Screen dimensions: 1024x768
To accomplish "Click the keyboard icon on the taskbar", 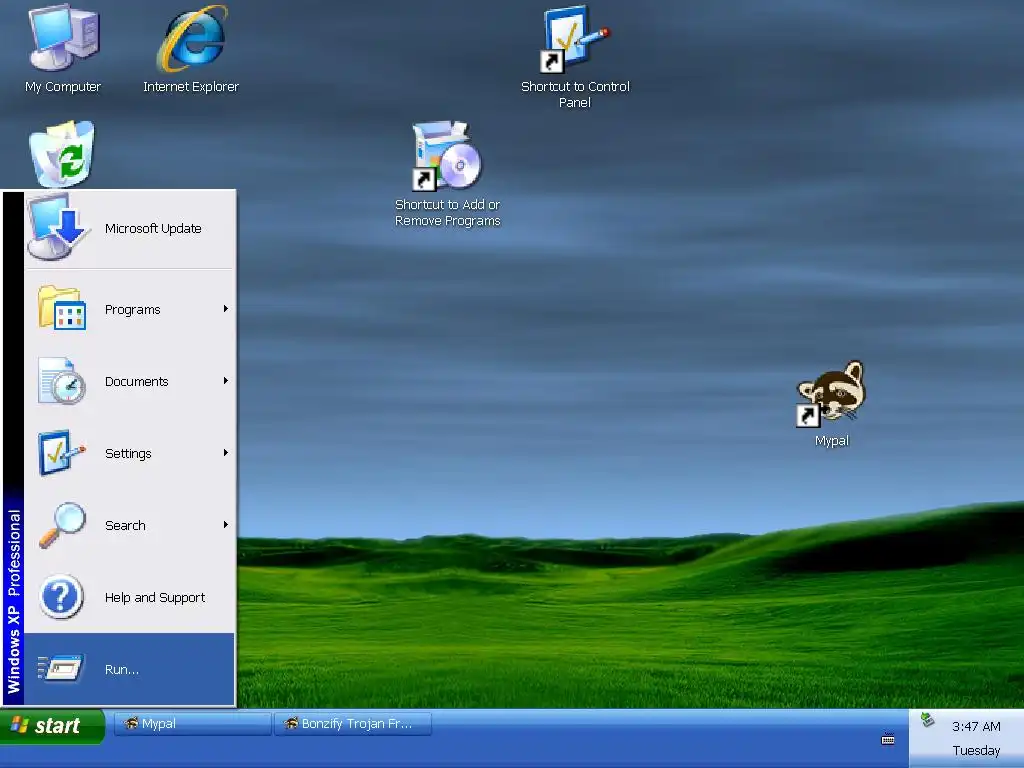I will point(888,739).
